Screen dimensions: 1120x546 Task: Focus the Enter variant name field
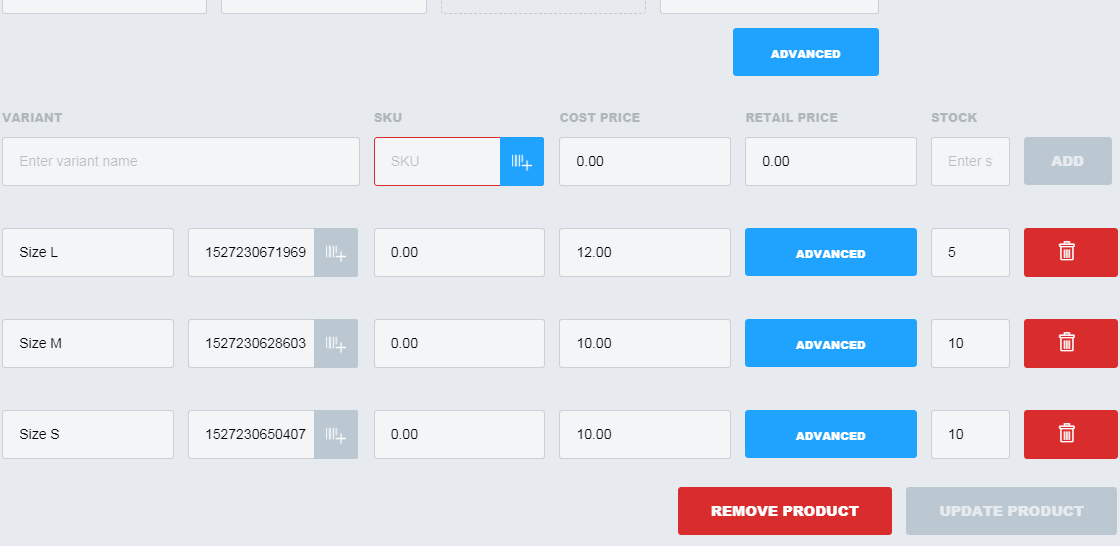(181, 162)
